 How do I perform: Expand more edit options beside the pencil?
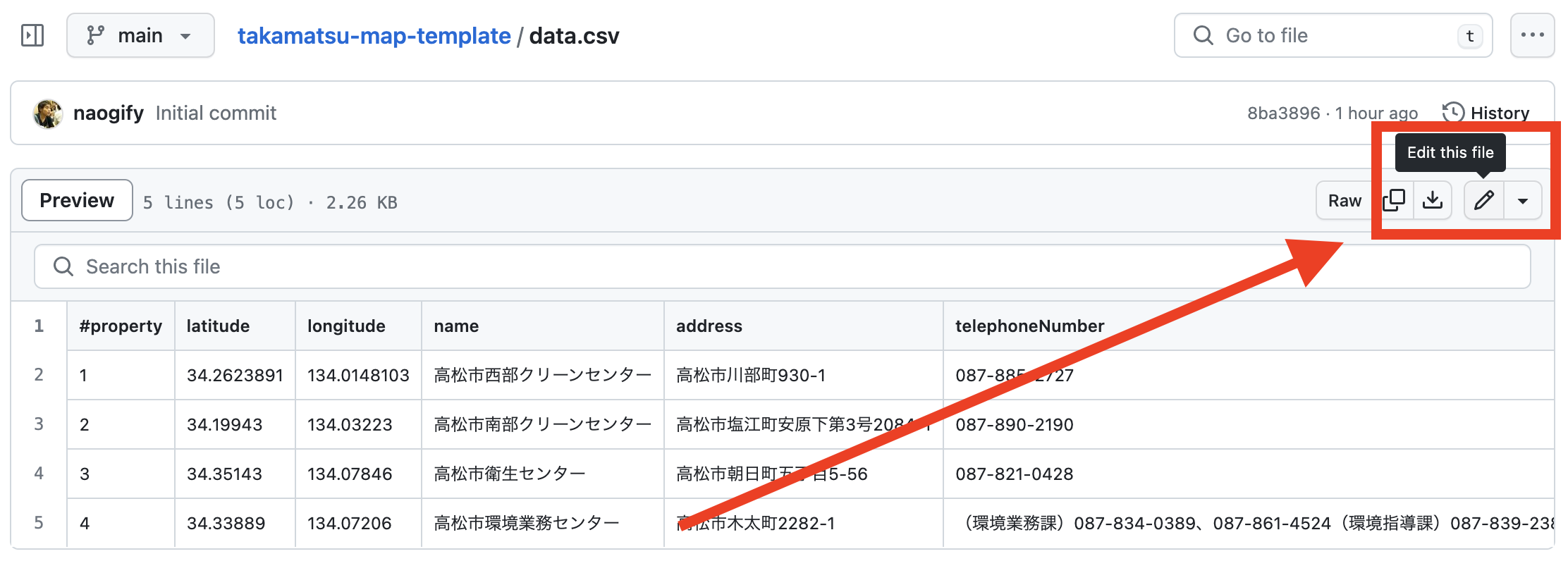(1523, 200)
